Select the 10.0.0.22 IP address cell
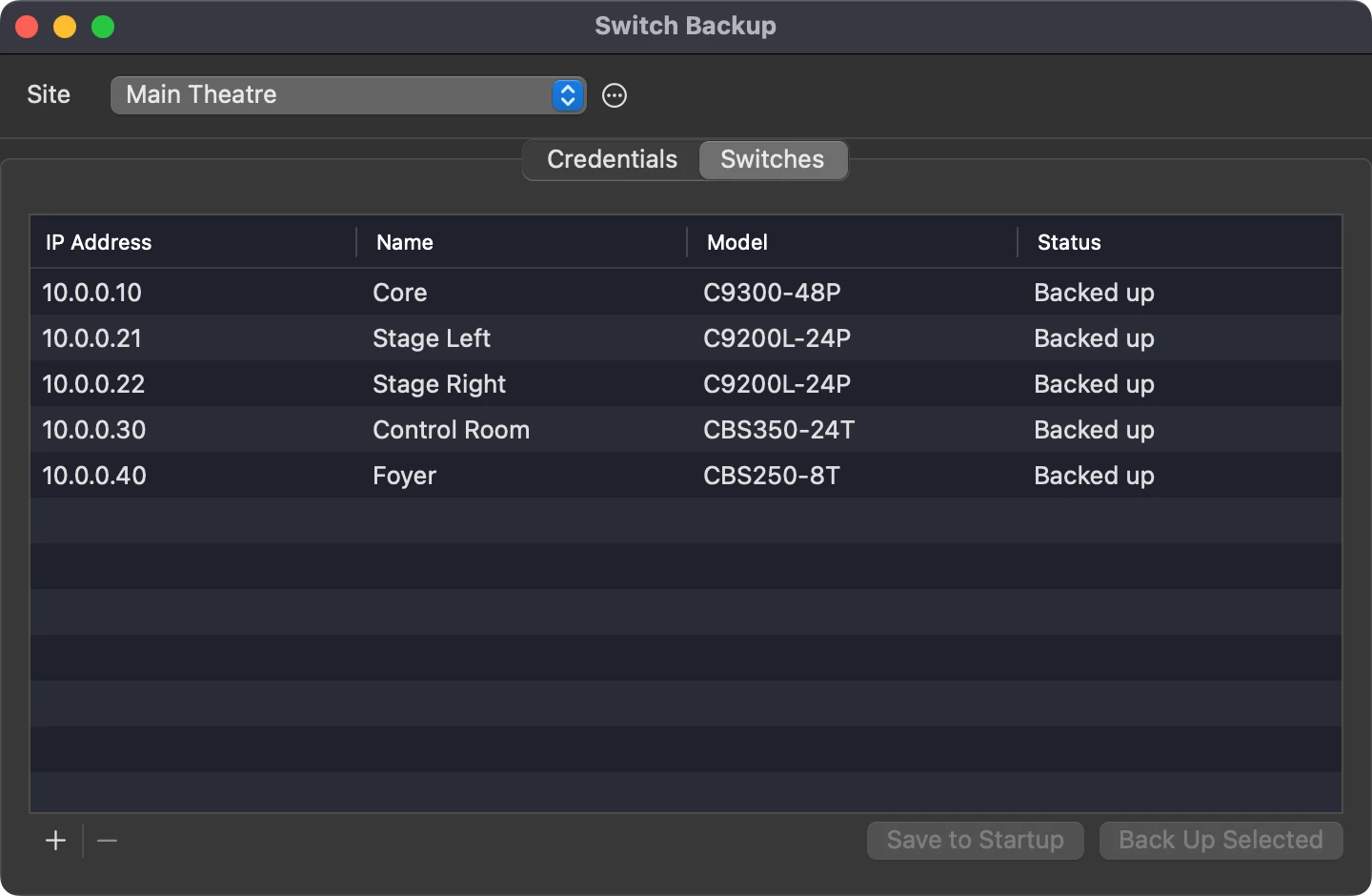 (94, 384)
